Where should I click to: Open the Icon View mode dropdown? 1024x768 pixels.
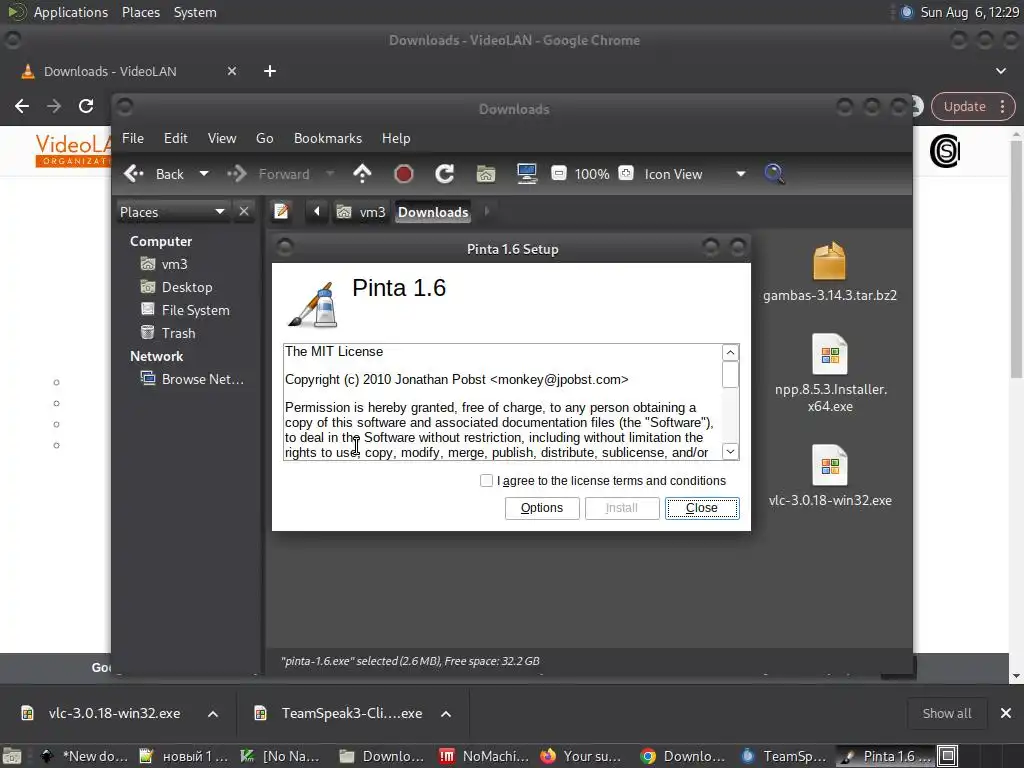pyautogui.click(x=694, y=174)
